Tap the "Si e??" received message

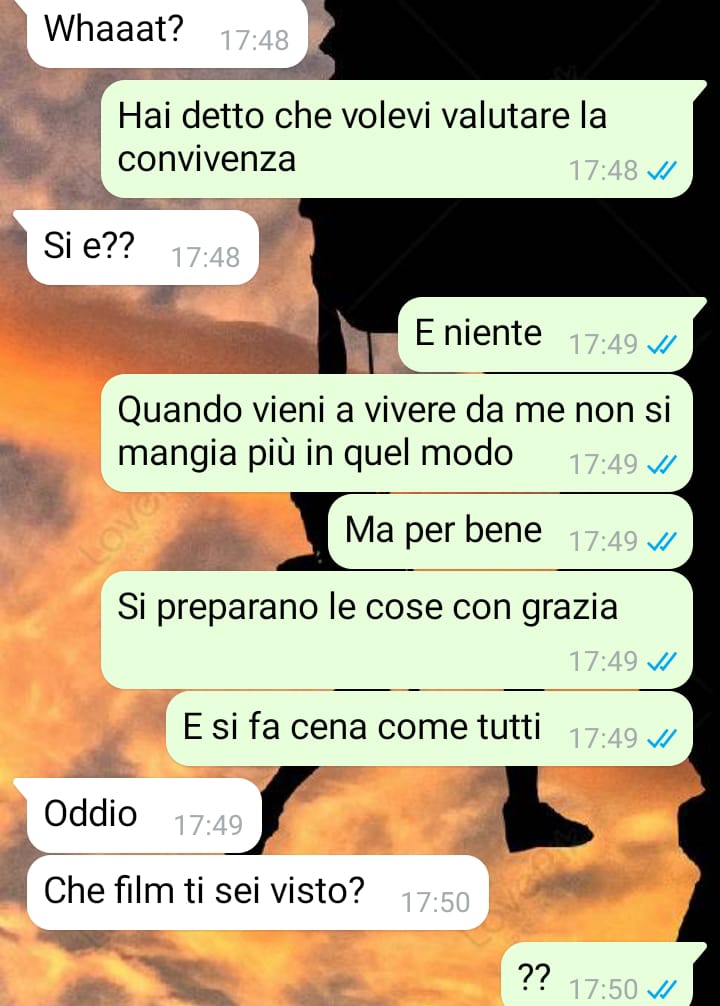tap(142, 248)
